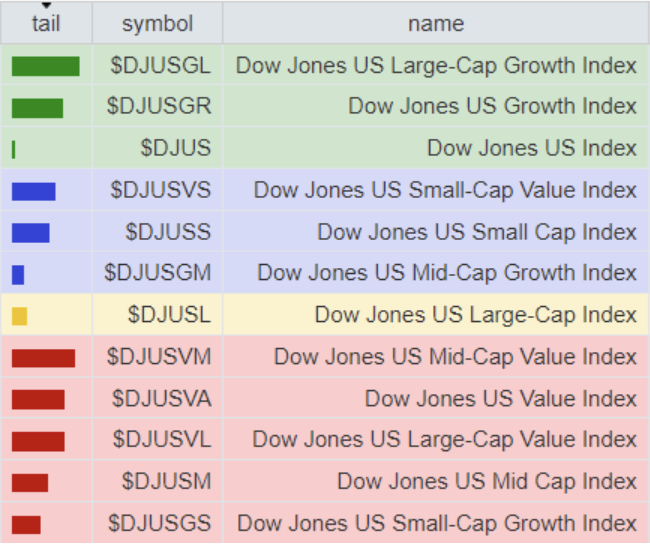Screen dimensions: 650x546
Task: Select the $DJUSVA symbol cell
Action: (x=162, y=399)
